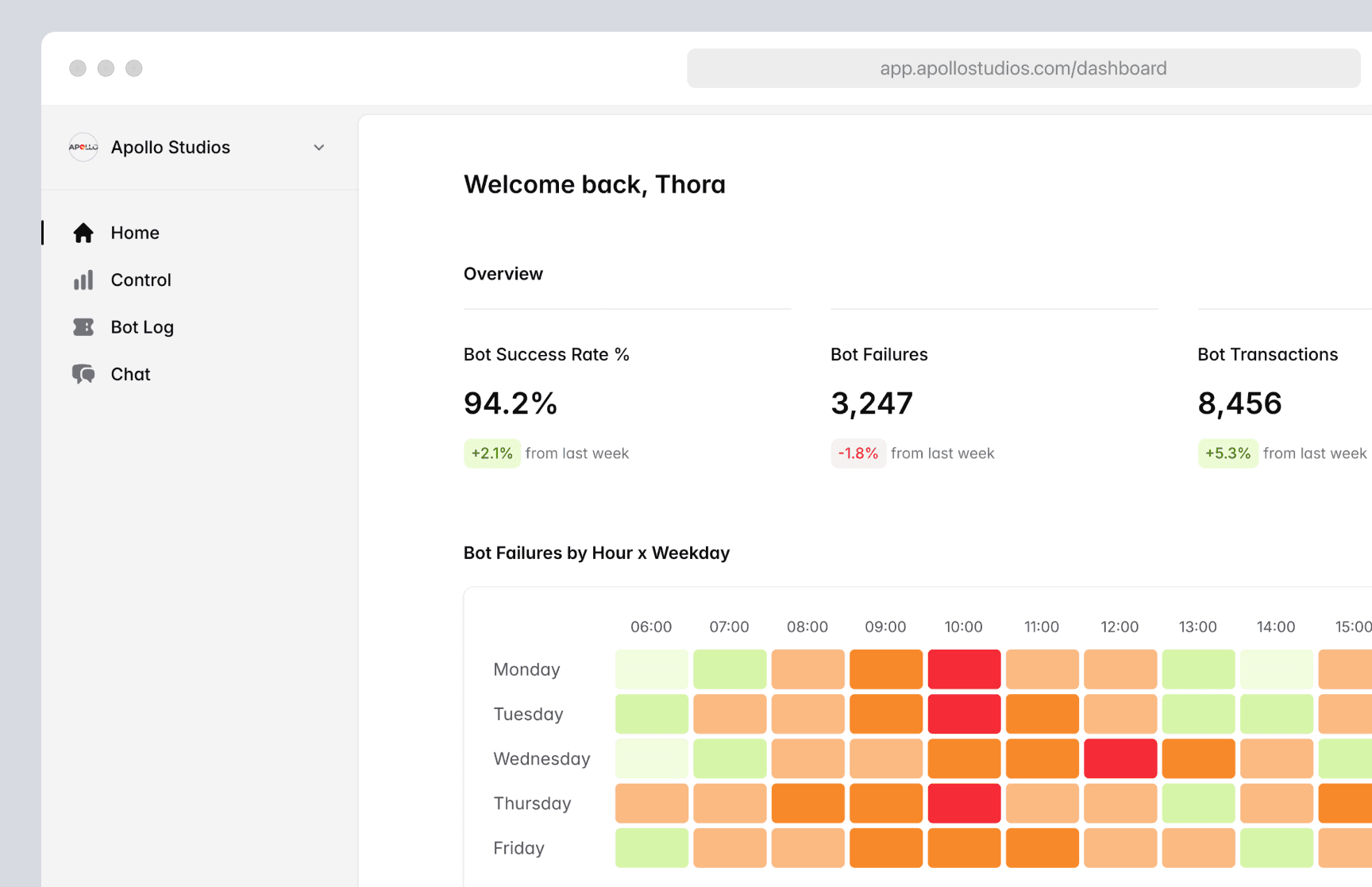Click the 8,456 bot transactions value

pos(1239,403)
